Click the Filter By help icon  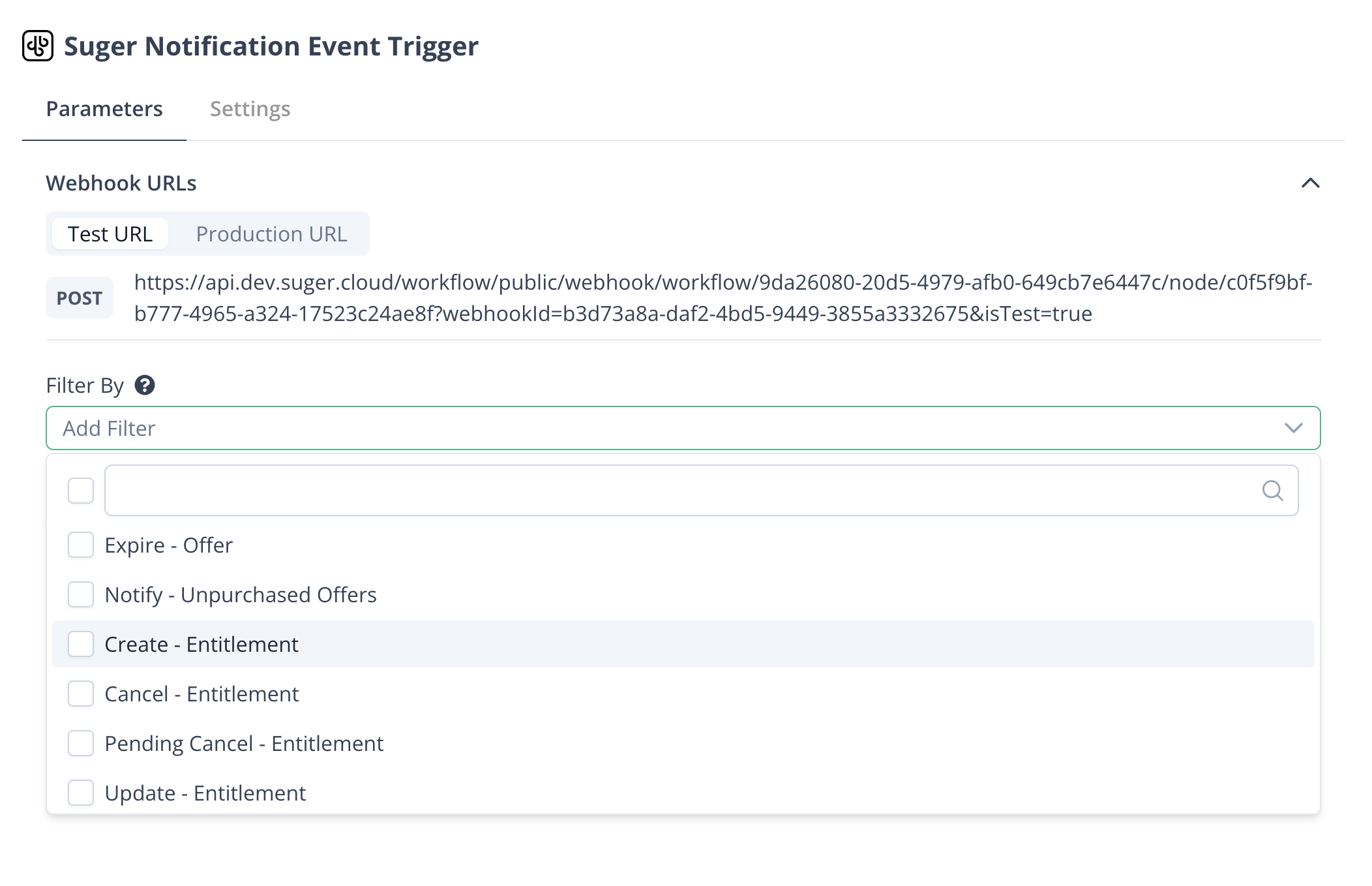coord(144,385)
